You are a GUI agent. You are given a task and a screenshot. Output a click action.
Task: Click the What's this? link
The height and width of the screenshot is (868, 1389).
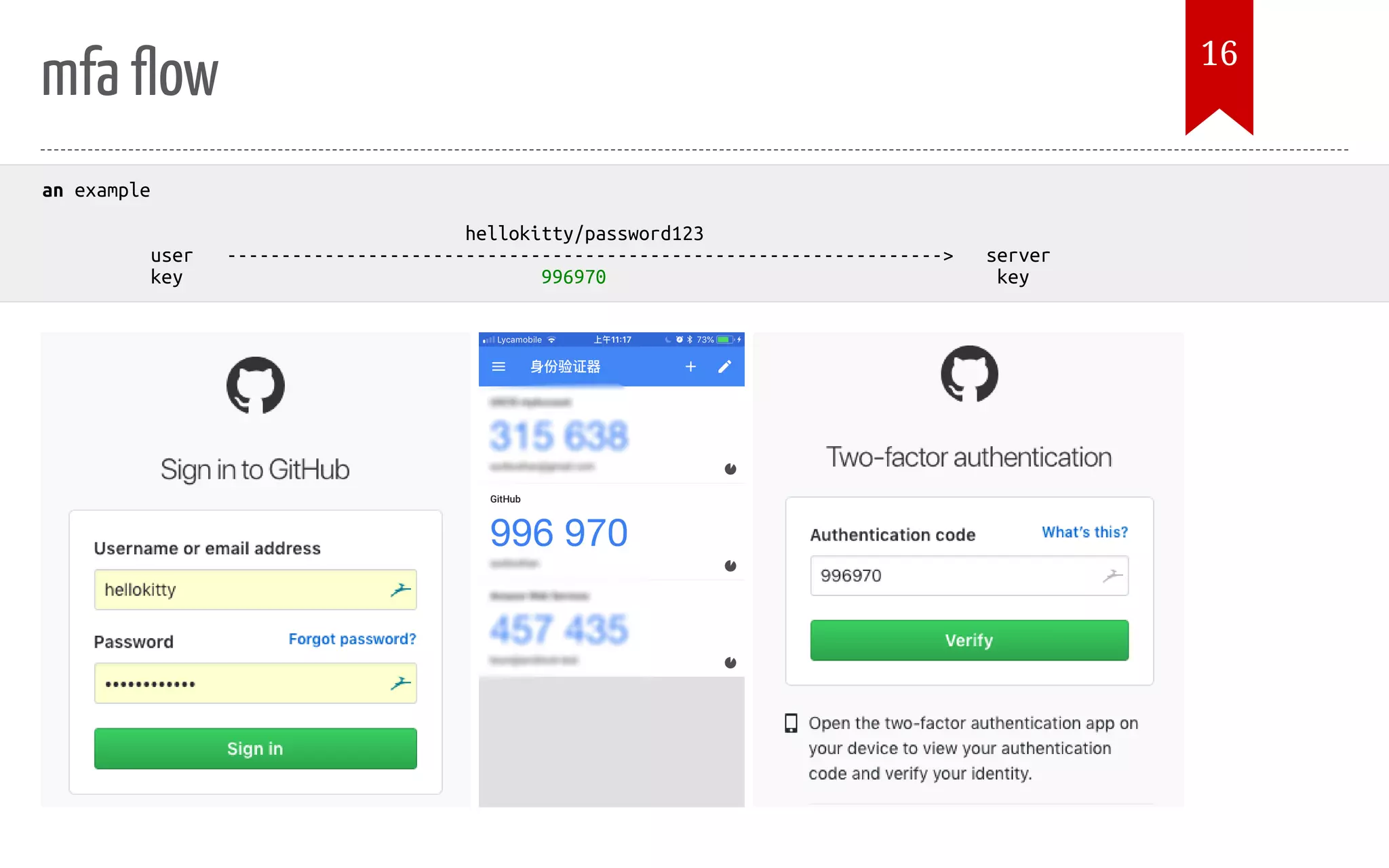click(1084, 532)
